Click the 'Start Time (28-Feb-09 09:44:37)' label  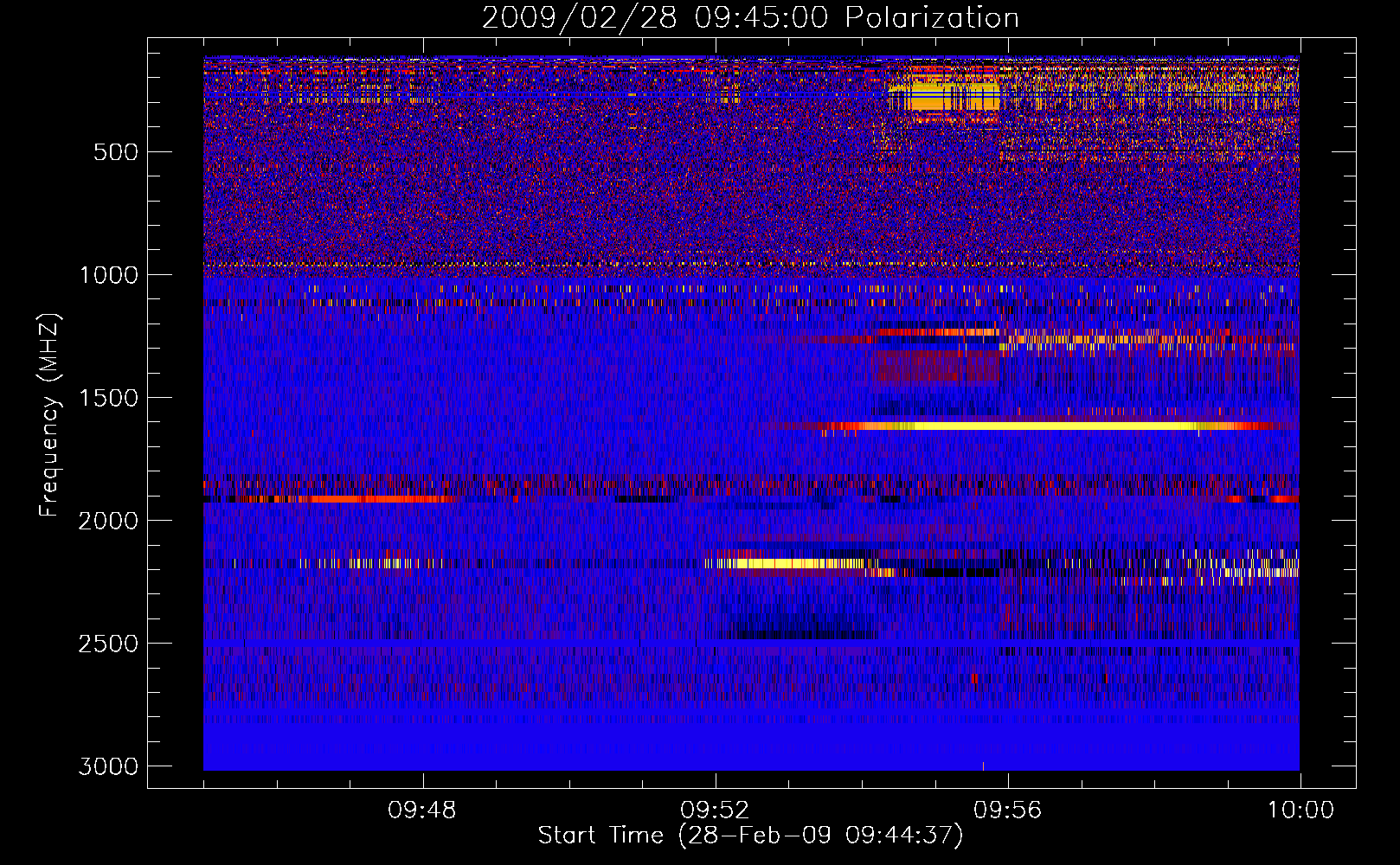click(750, 836)
